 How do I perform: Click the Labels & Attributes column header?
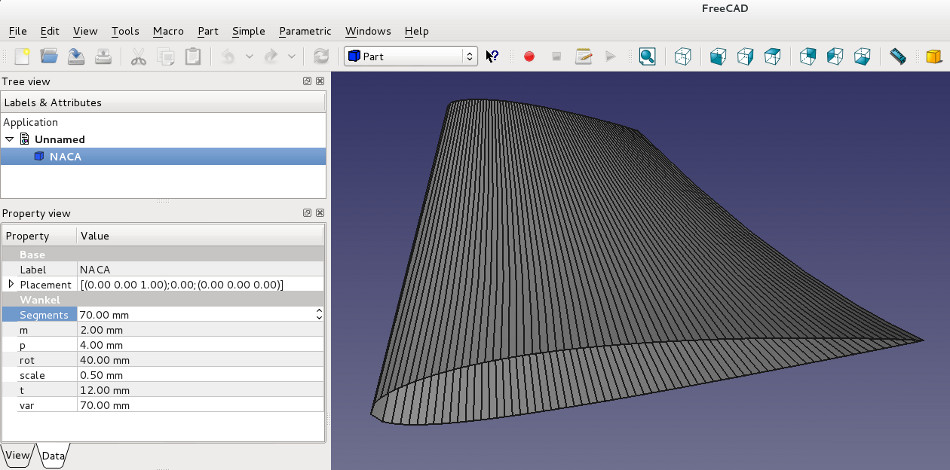163,102
